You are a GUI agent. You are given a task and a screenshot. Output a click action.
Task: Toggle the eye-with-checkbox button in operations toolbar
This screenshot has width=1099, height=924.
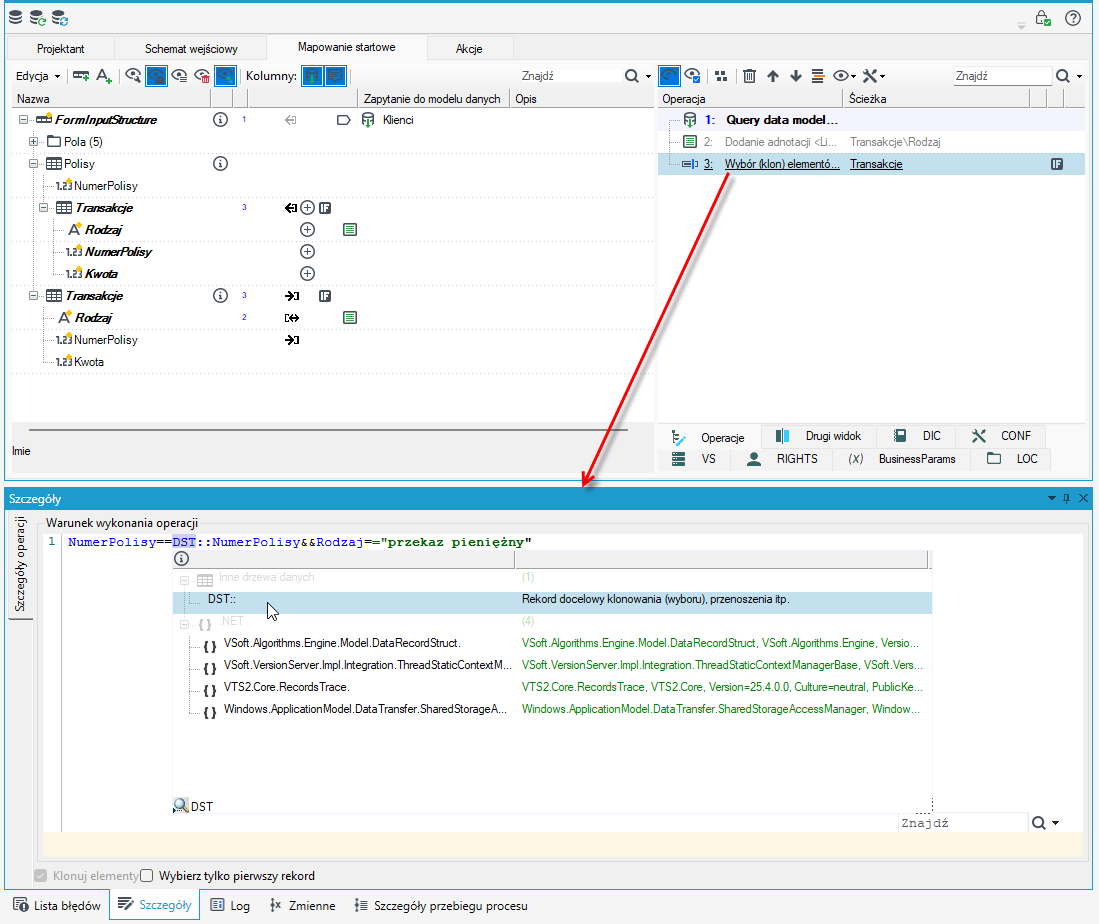692,76
